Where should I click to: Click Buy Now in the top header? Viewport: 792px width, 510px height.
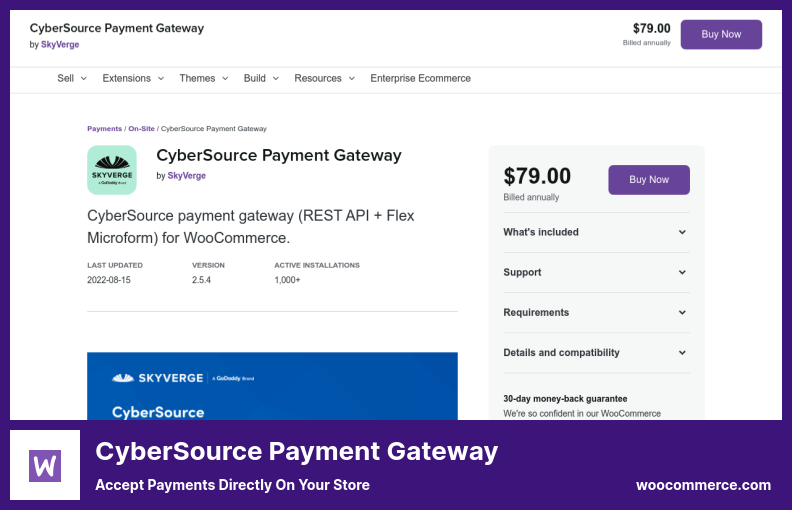click(721, 34)
